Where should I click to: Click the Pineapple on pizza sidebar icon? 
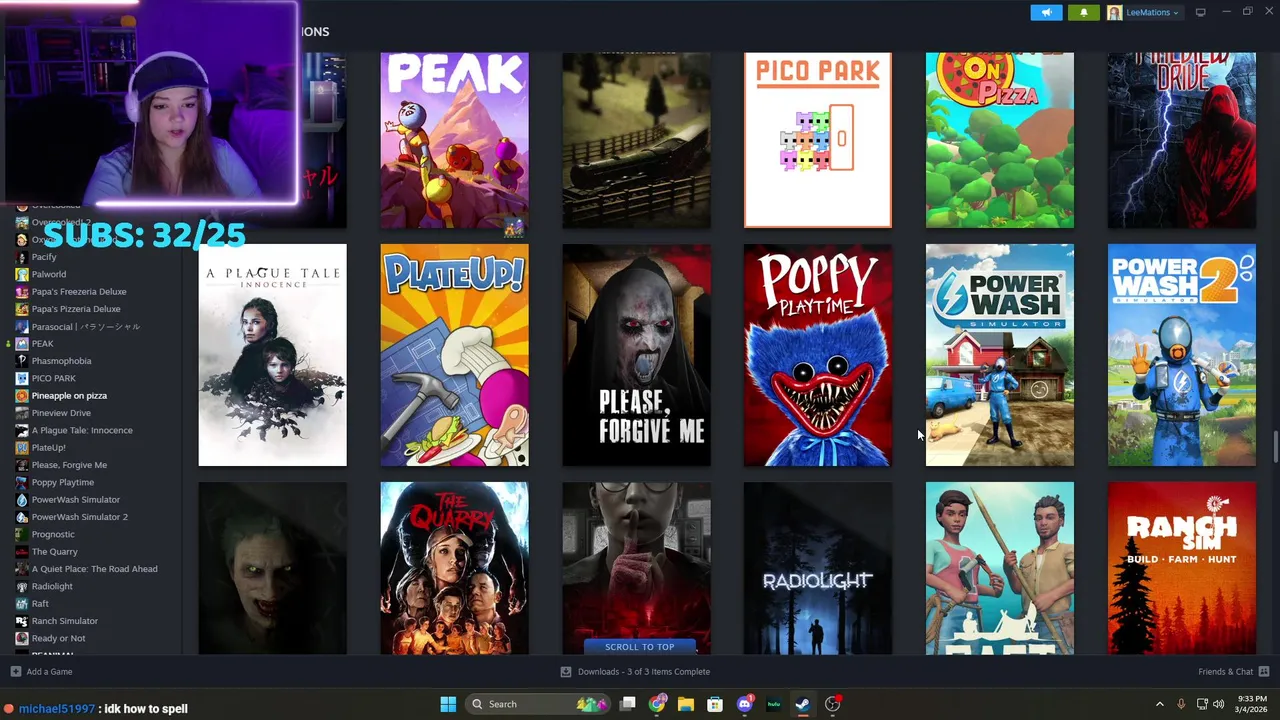[x=22, y=396]
